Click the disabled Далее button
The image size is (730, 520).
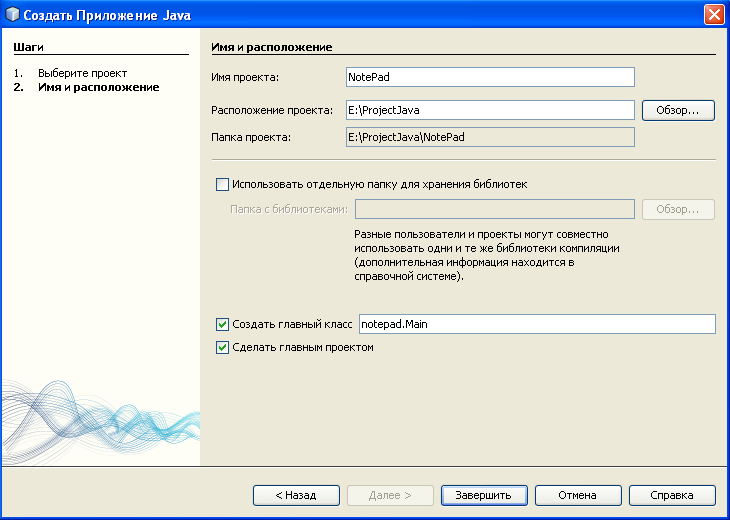pyautogui.click(x=390, y=495)
